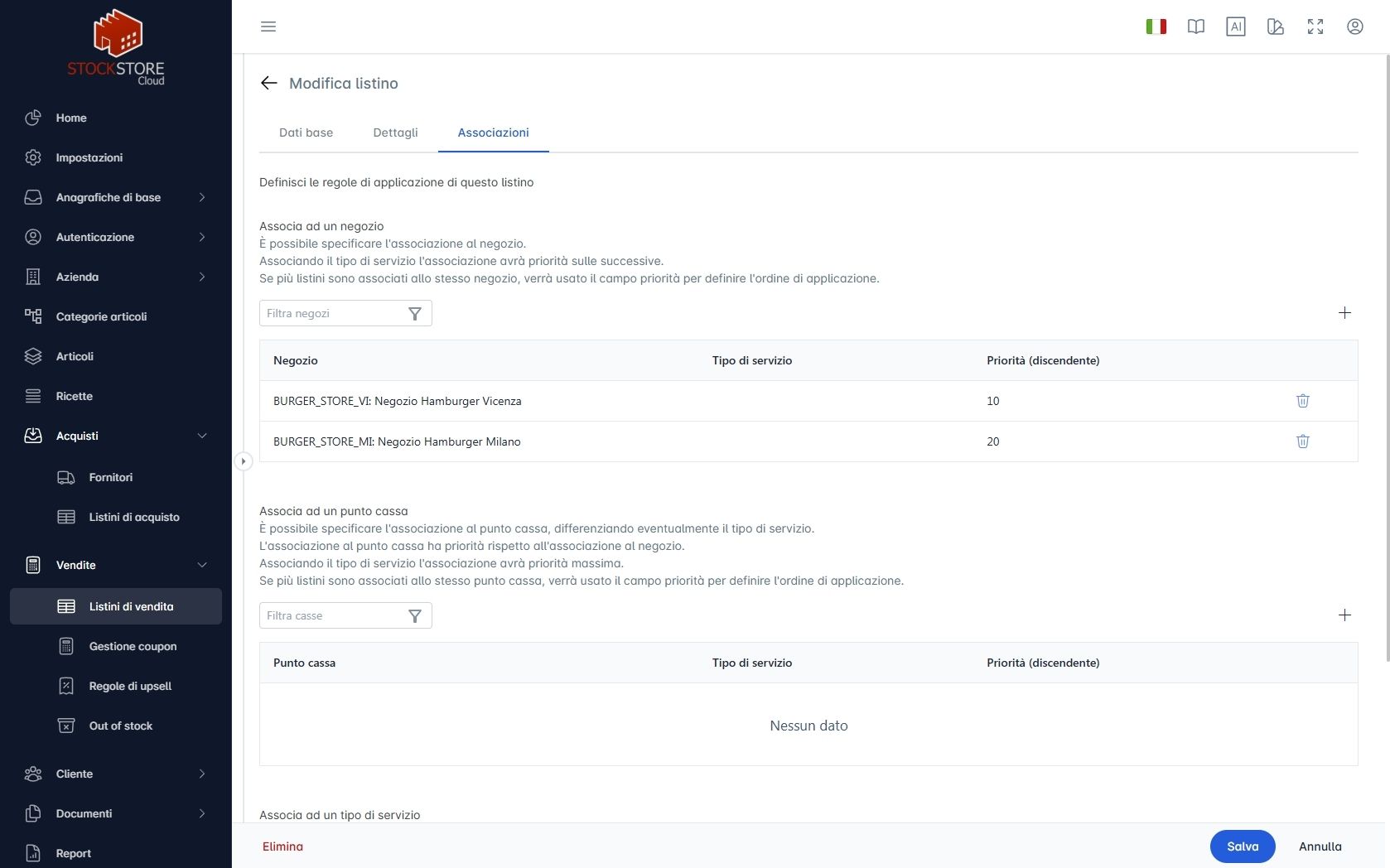Go back with the arrow icon
The image size is (1390, 868).
point(268,83)
